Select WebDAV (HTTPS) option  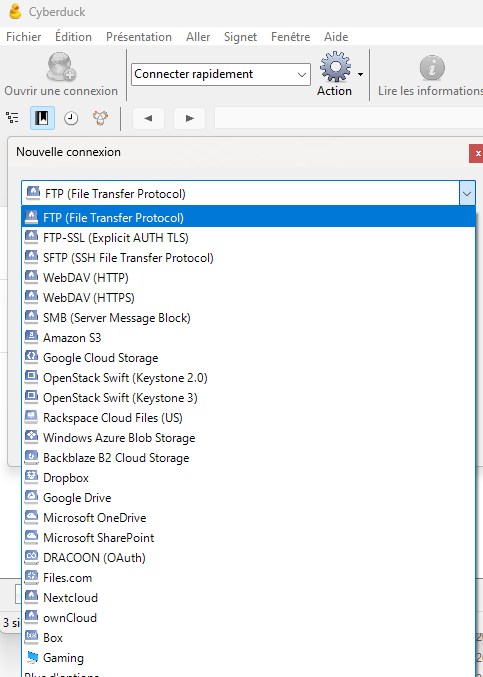click(x=249, y=297)
